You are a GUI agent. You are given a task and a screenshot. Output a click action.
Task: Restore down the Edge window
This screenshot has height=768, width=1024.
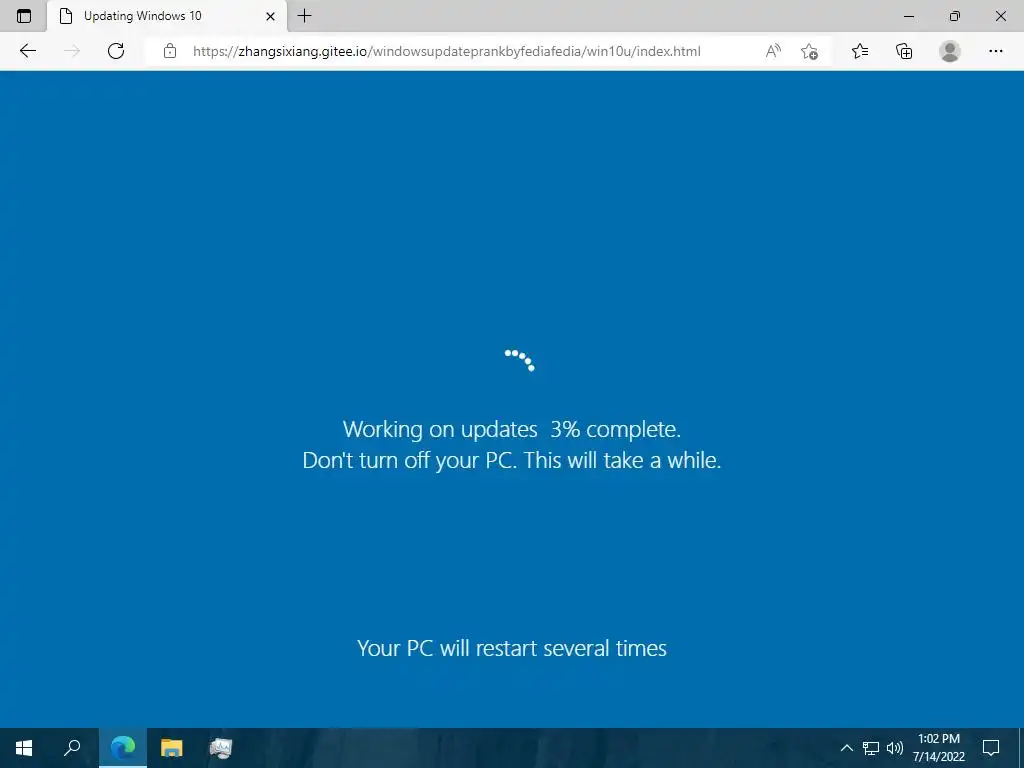(955, 16)
